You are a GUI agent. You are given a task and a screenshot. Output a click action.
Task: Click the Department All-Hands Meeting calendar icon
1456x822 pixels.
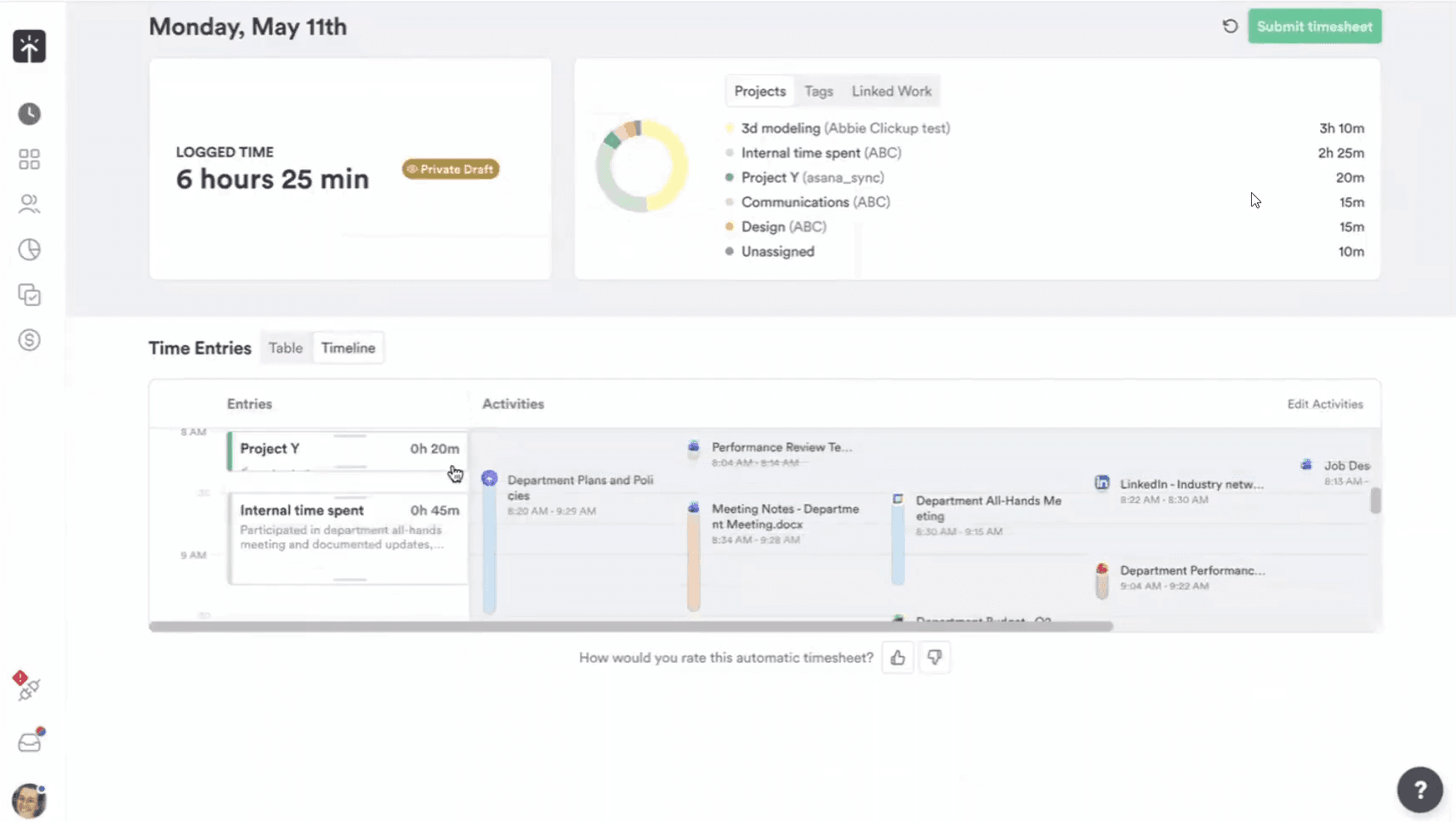pos(897,499)
